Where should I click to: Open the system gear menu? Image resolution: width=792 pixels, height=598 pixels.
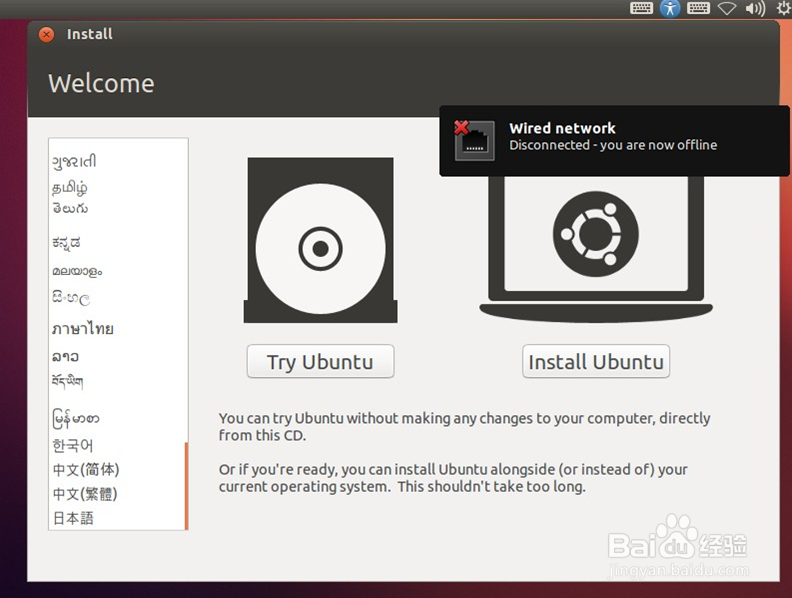click(783, 8)
